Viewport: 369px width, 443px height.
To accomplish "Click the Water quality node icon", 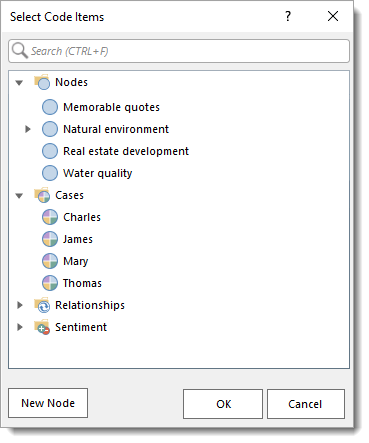I will click(x=50, y=173).
